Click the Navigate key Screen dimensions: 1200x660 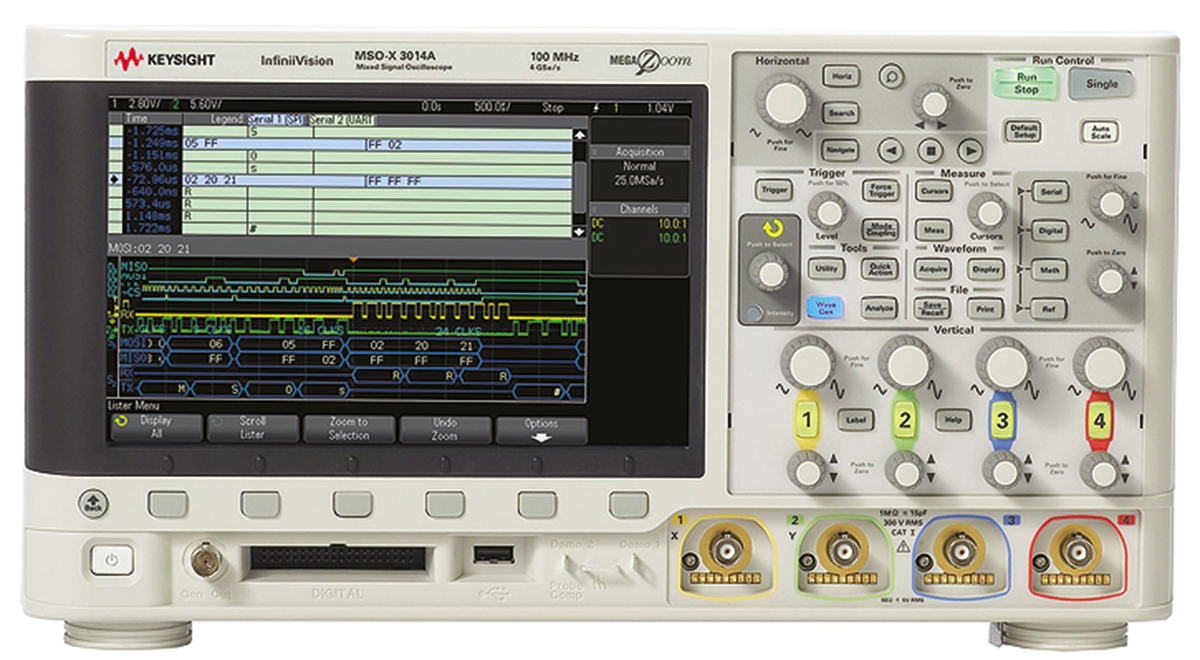point(841,150)
